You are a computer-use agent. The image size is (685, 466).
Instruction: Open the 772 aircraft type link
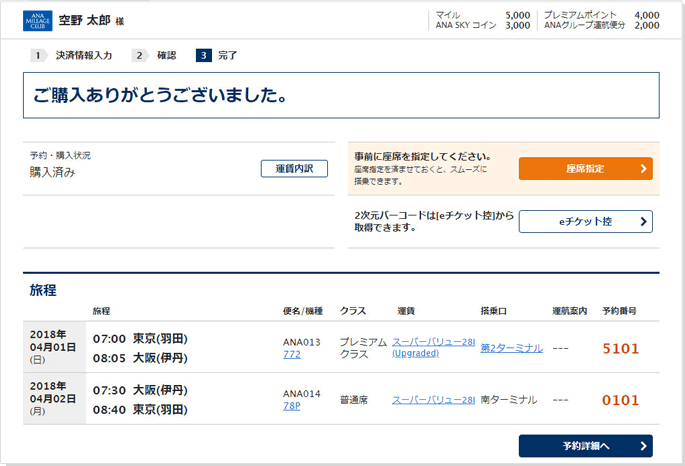[x=291, y=354]
